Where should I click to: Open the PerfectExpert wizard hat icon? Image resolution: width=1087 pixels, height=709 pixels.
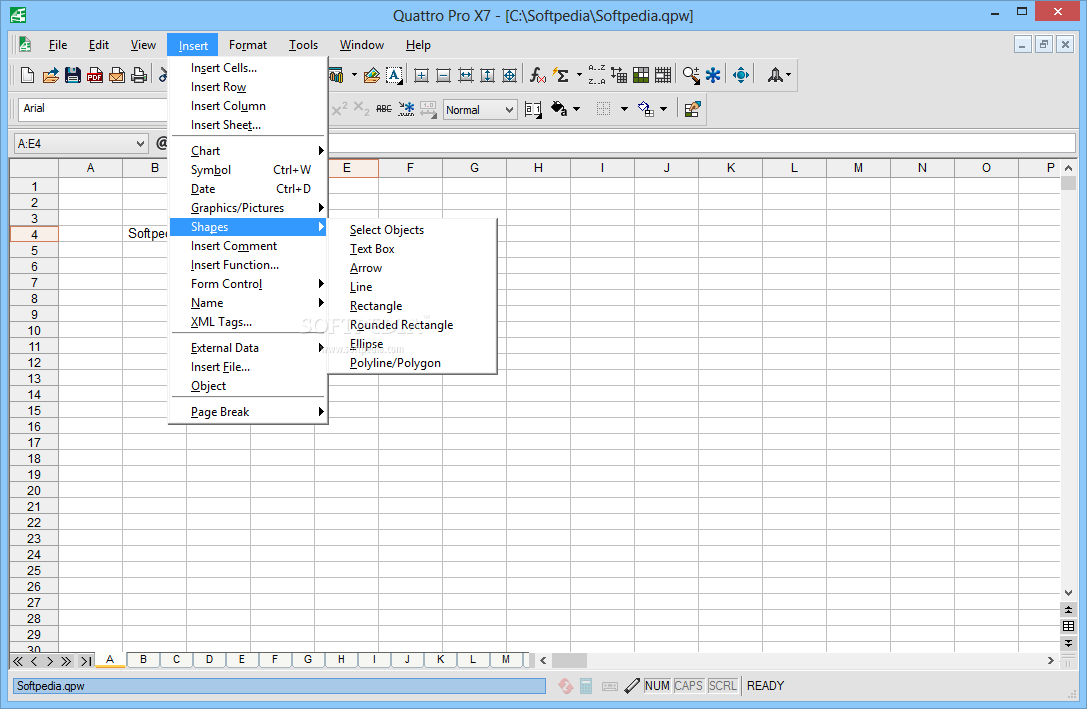pyautogui.click(x=775, y=75)
